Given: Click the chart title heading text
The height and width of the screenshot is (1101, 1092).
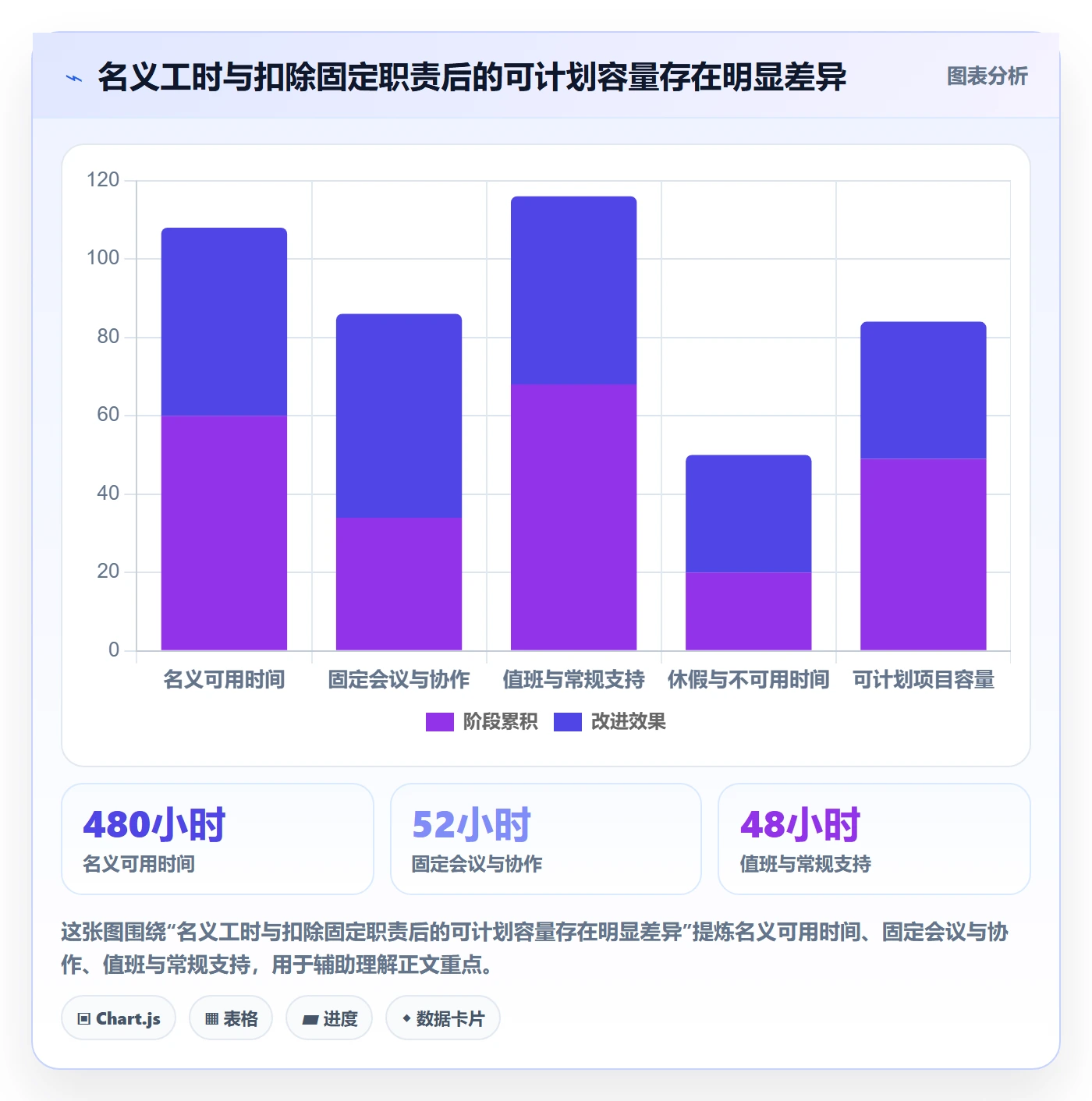Looking at the screenshot, I should (x=472, y=77).
